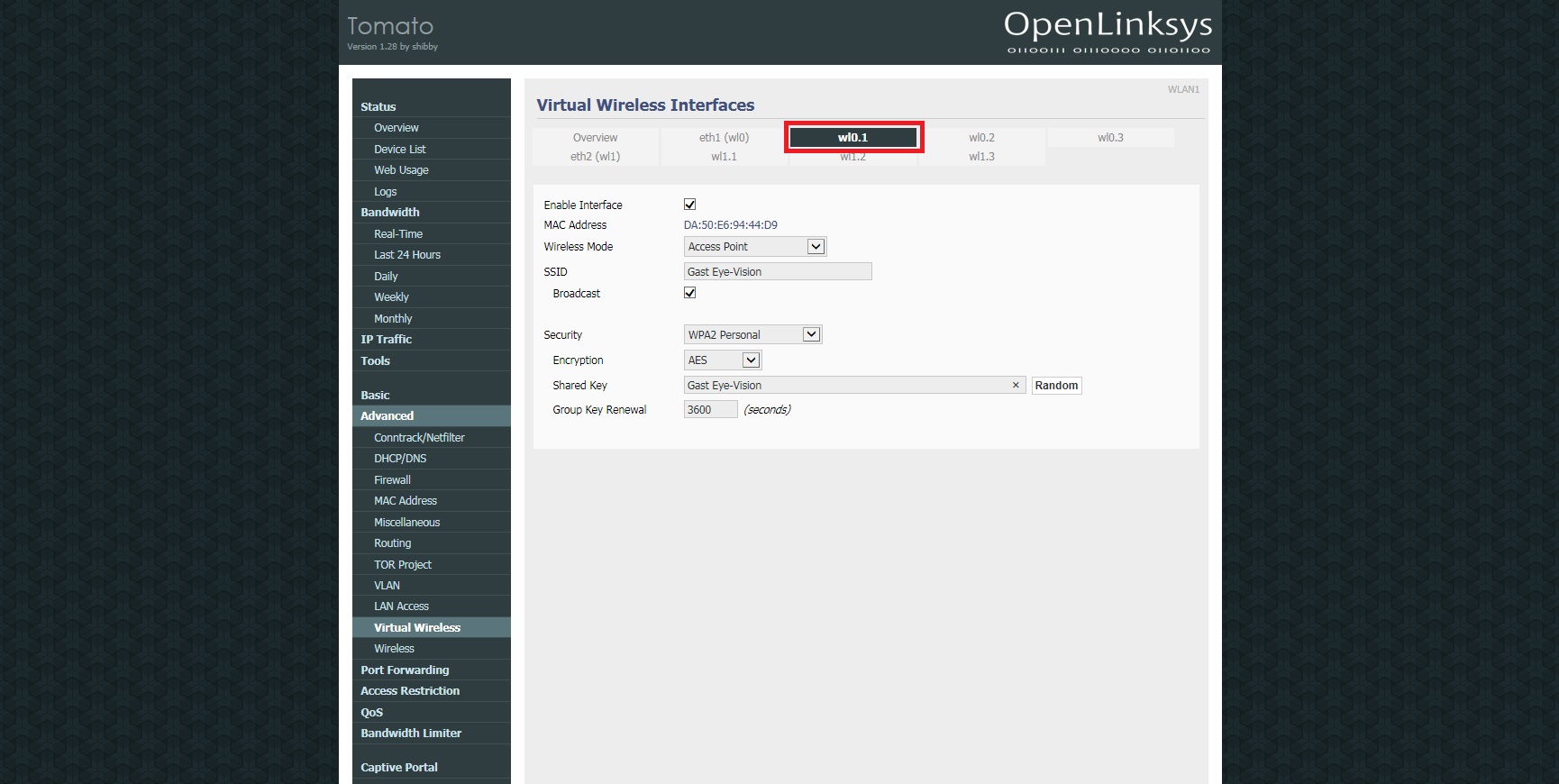Open the QoS menu section
1559x784 pixels.
372,713
